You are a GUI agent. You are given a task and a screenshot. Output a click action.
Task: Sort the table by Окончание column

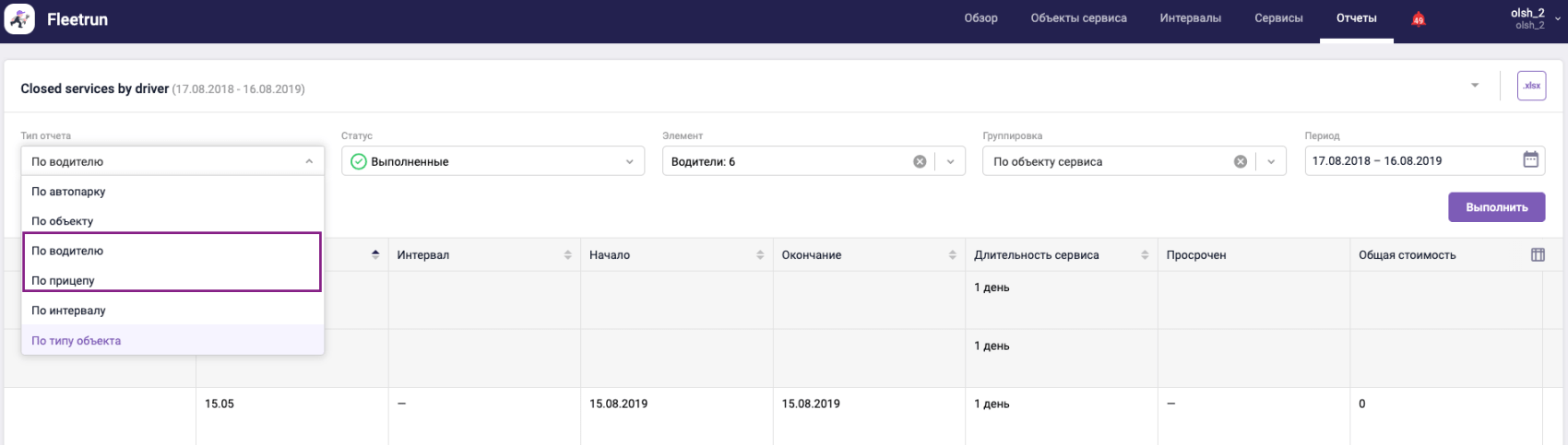click(x=952, y=255)
